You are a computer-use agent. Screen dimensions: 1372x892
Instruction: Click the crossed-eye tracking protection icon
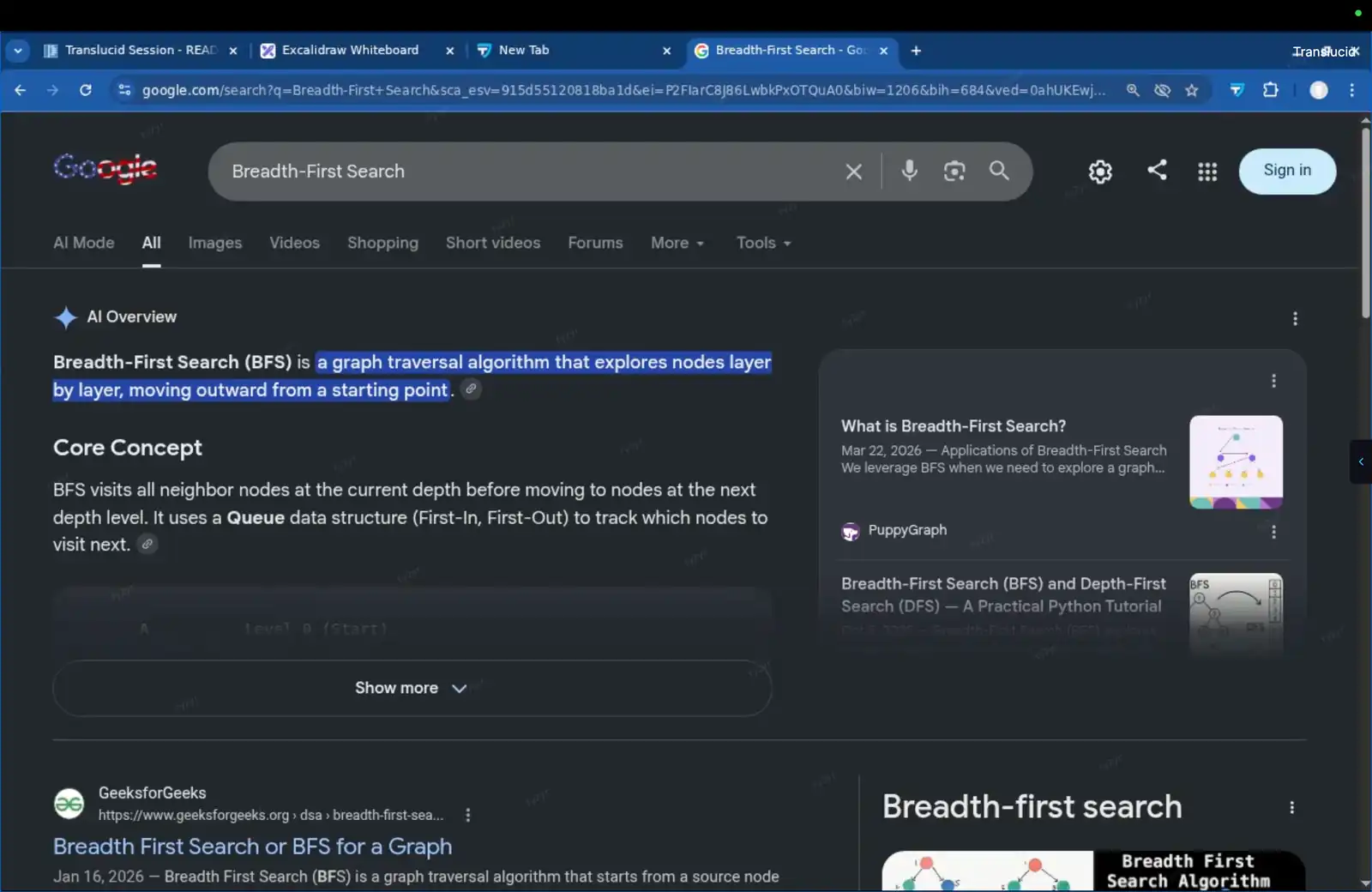(x=1162, y=90)
